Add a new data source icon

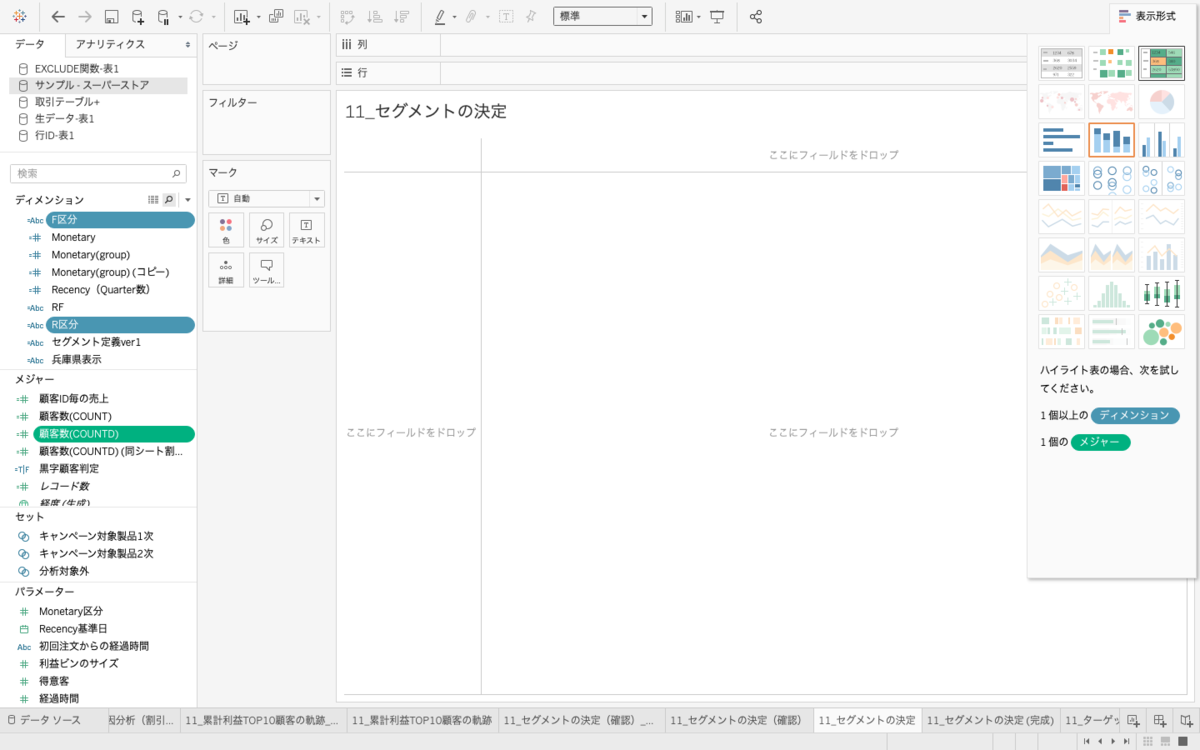click(x=138, y=16)
